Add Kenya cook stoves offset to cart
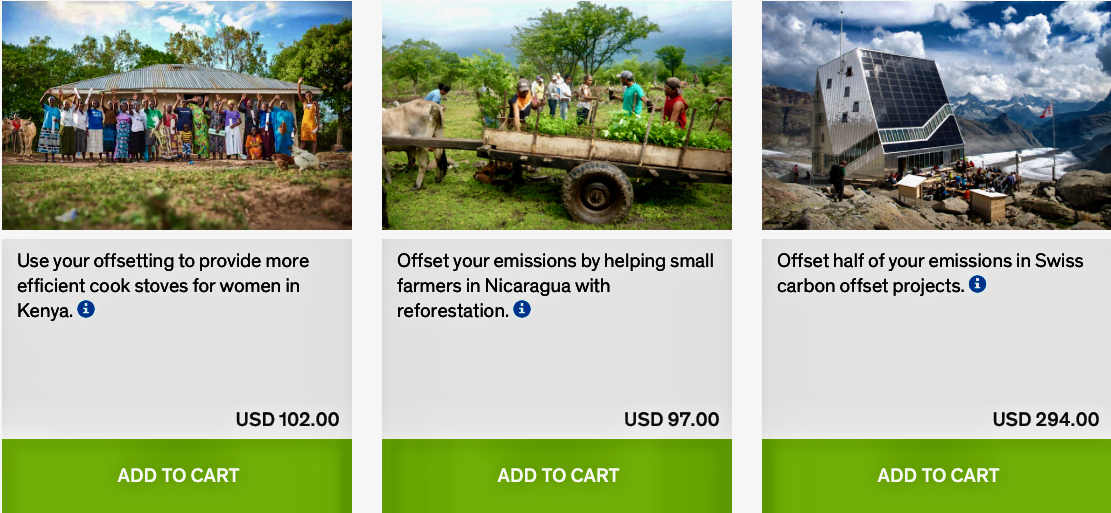The width and height of the screenshot is (1111, 513). click(x=177, y=476)
